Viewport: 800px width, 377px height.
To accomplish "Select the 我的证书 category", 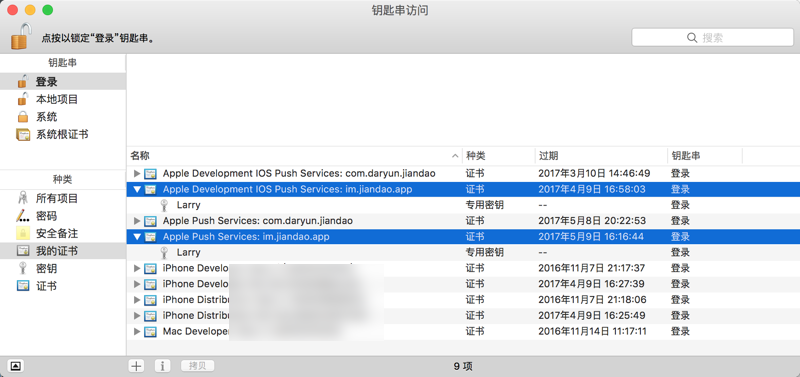I will (x=63, y=251).
